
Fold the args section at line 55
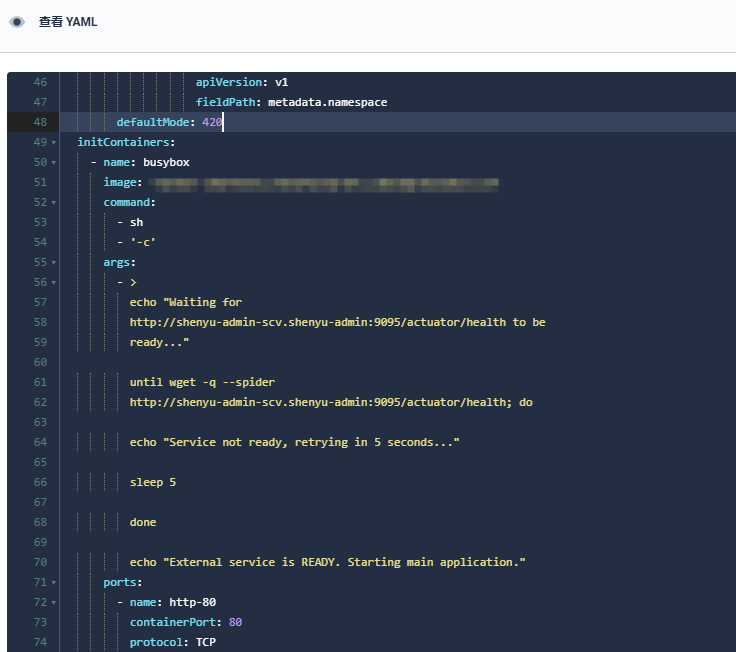tap(53, 263)
